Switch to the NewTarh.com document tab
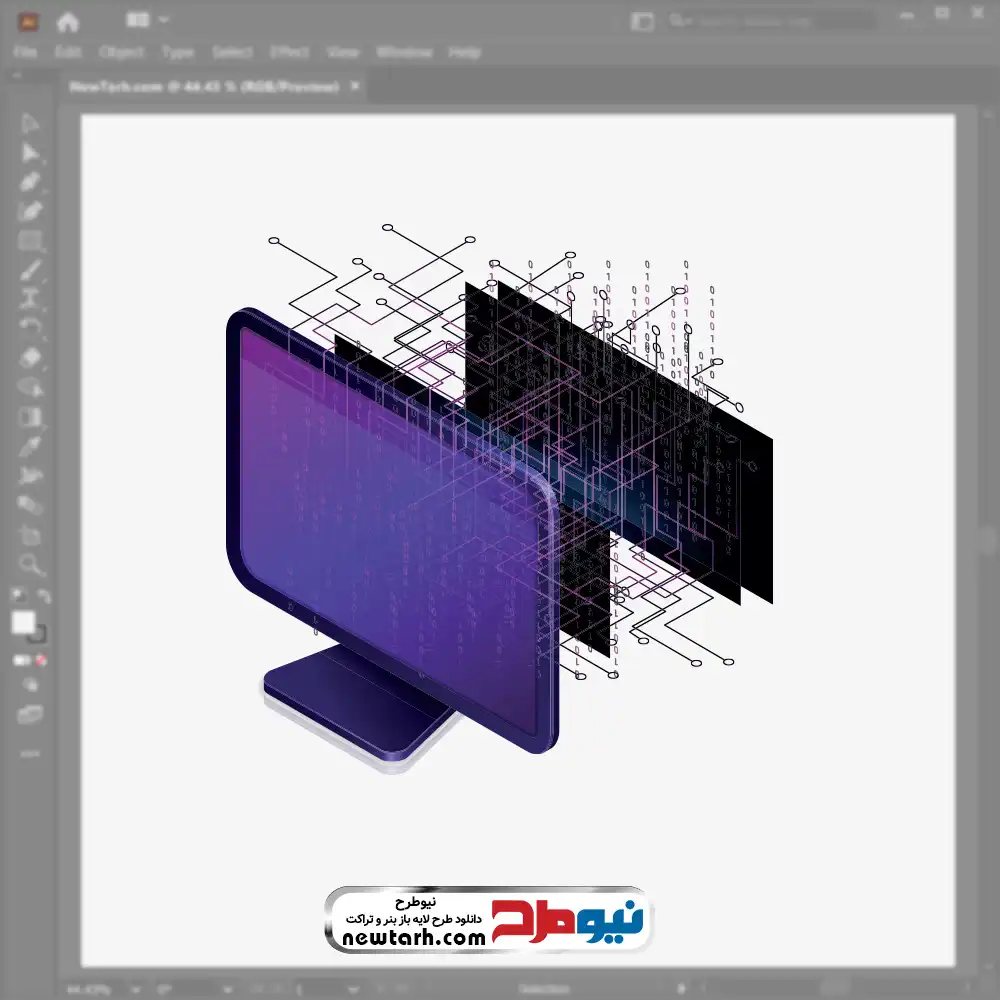The width and height of the screenshot is (1000, 1000). (x=203, y=86)
